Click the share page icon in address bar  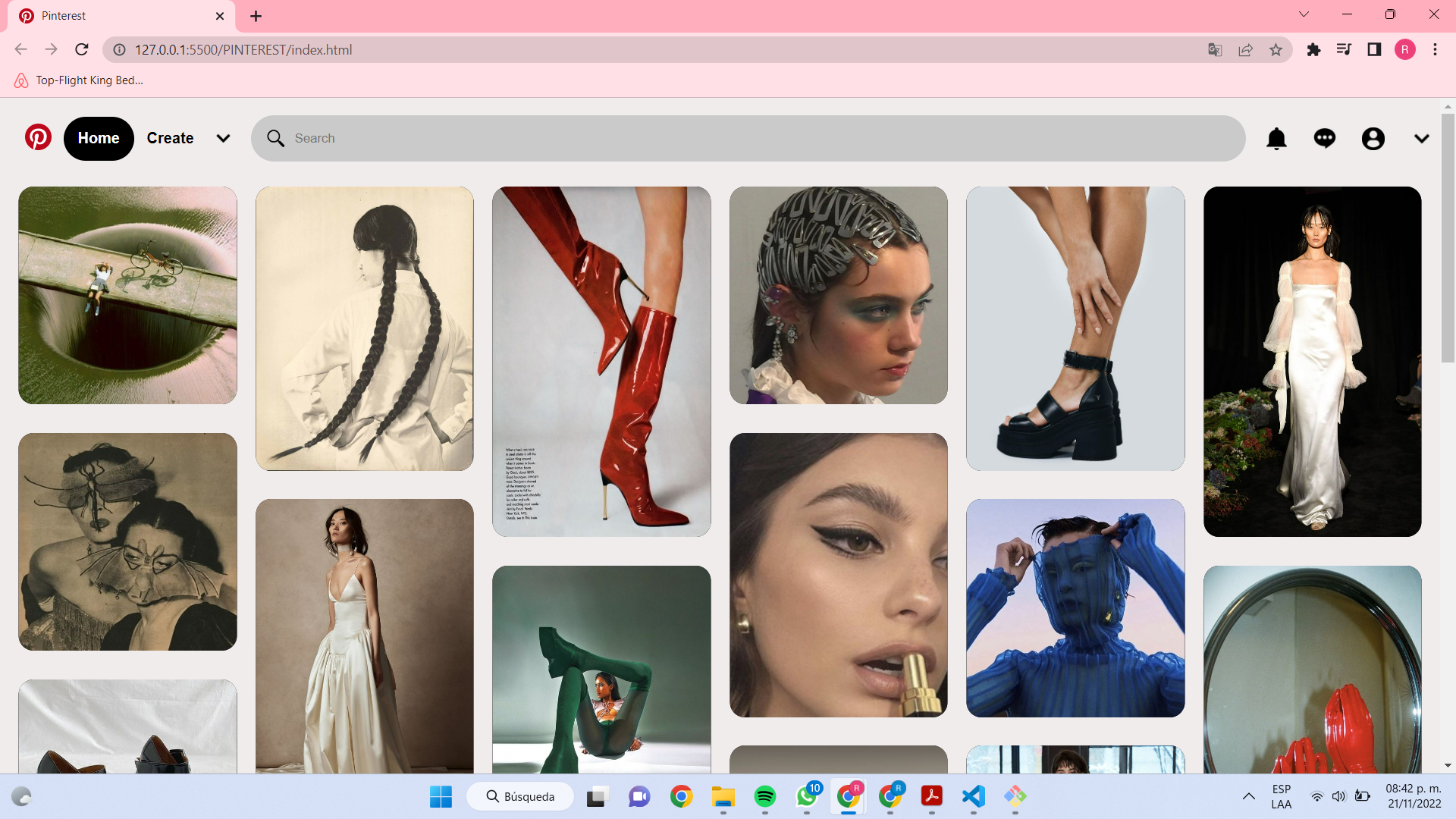pos(1245,50)
